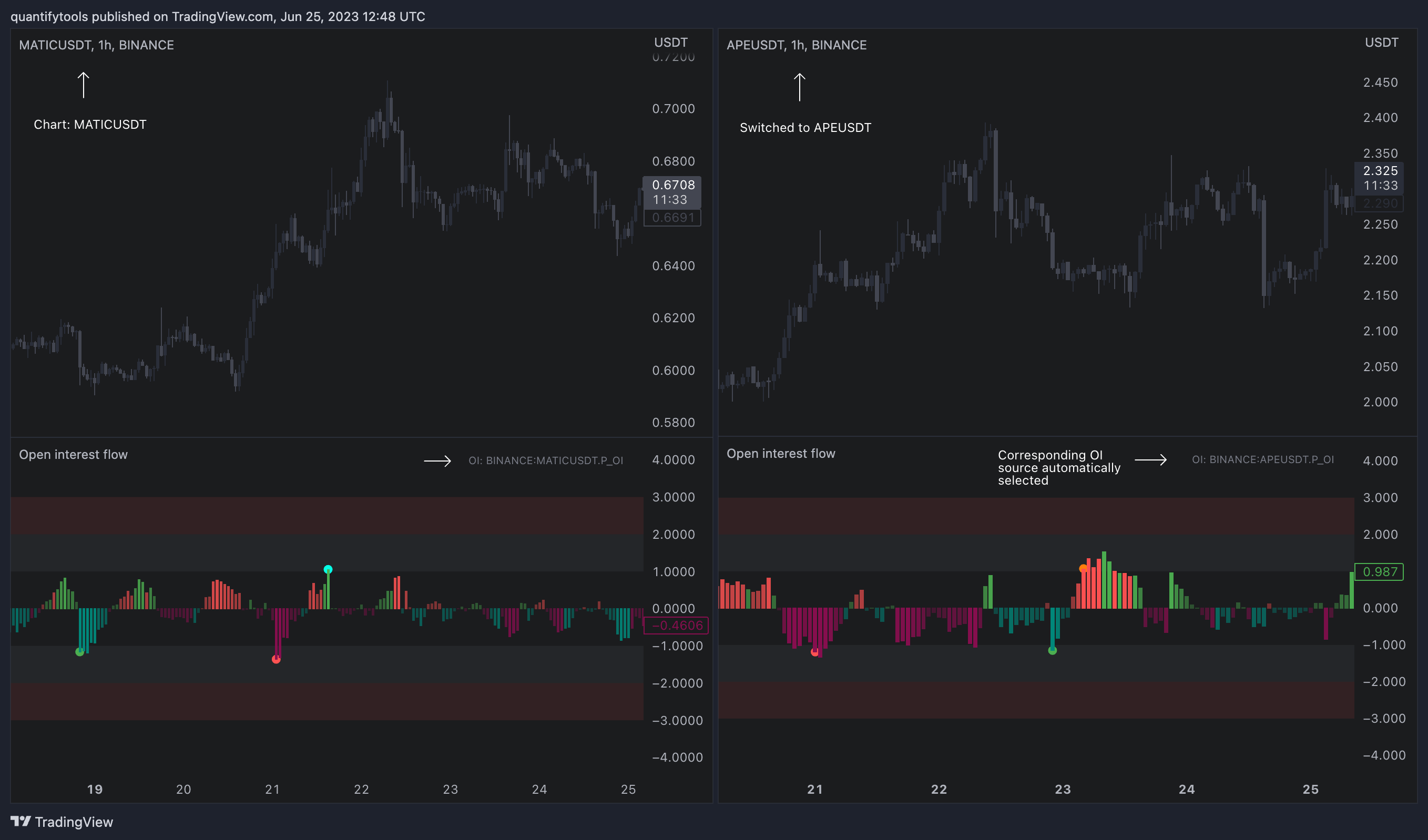This screenshot has width=1428, height=840.
Task: Click the green dot marker near date 19
Action: (79, 652)
